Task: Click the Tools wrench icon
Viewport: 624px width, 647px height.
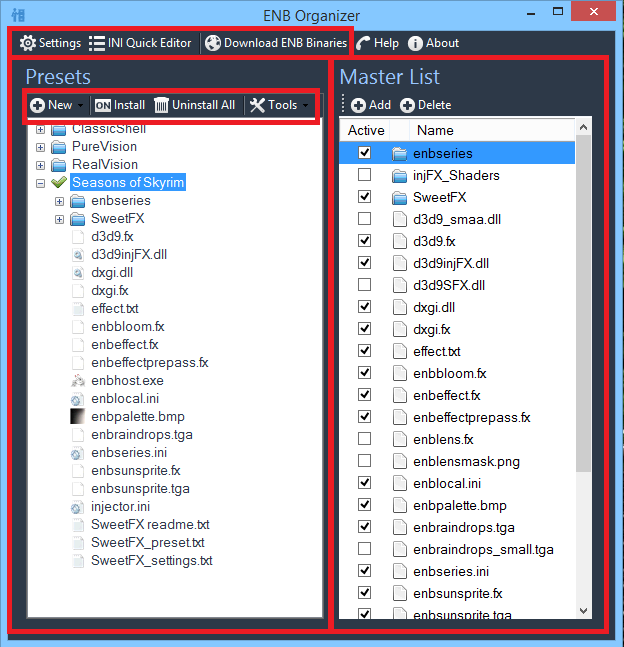Action: pos(258,105)
